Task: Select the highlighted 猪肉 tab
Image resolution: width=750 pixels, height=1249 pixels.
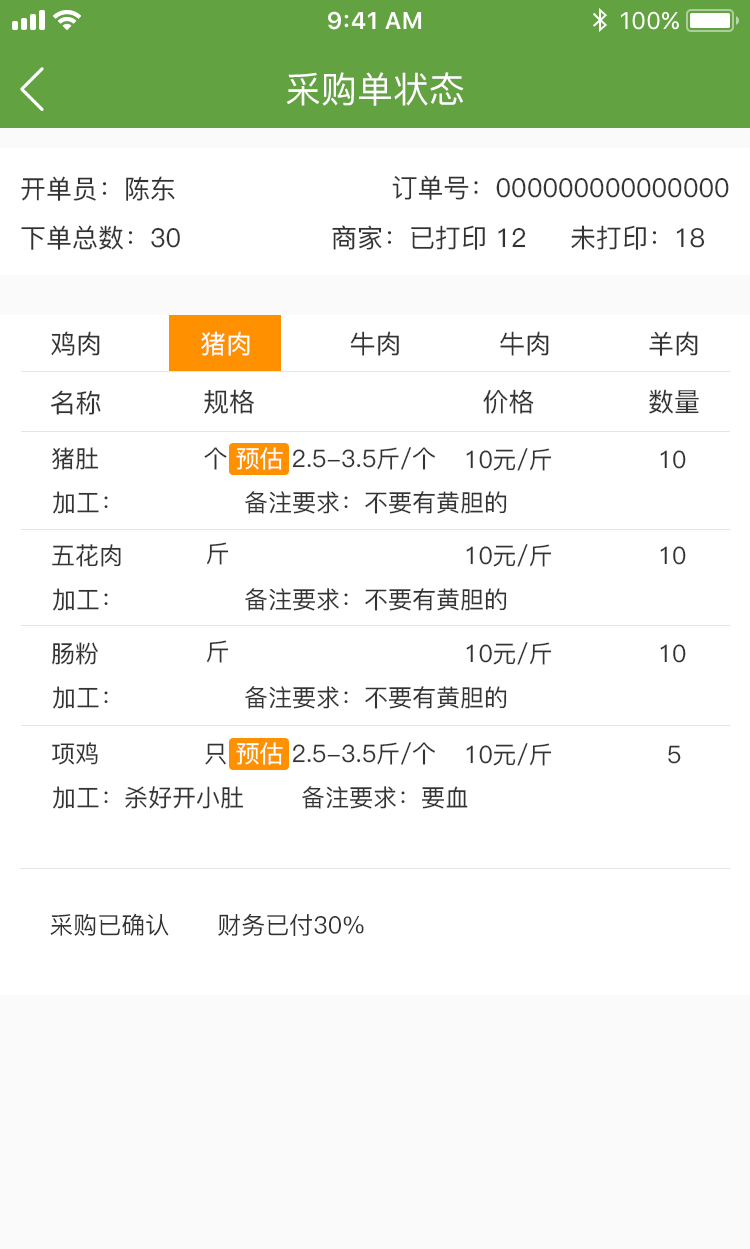Action: click(x=225, y=344)
